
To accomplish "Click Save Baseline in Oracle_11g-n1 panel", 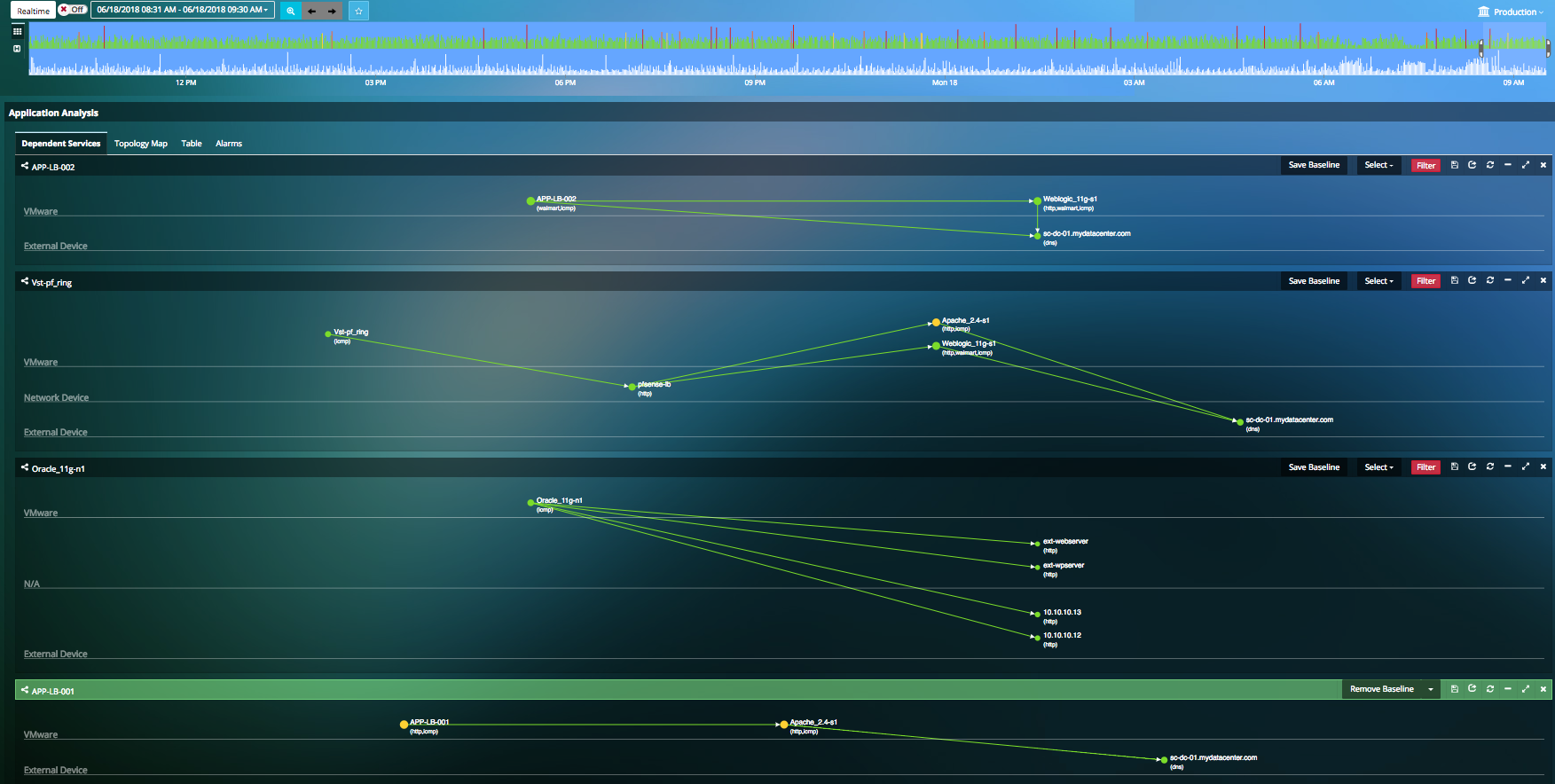I will pyautogui.click(x=1314, y=467).
